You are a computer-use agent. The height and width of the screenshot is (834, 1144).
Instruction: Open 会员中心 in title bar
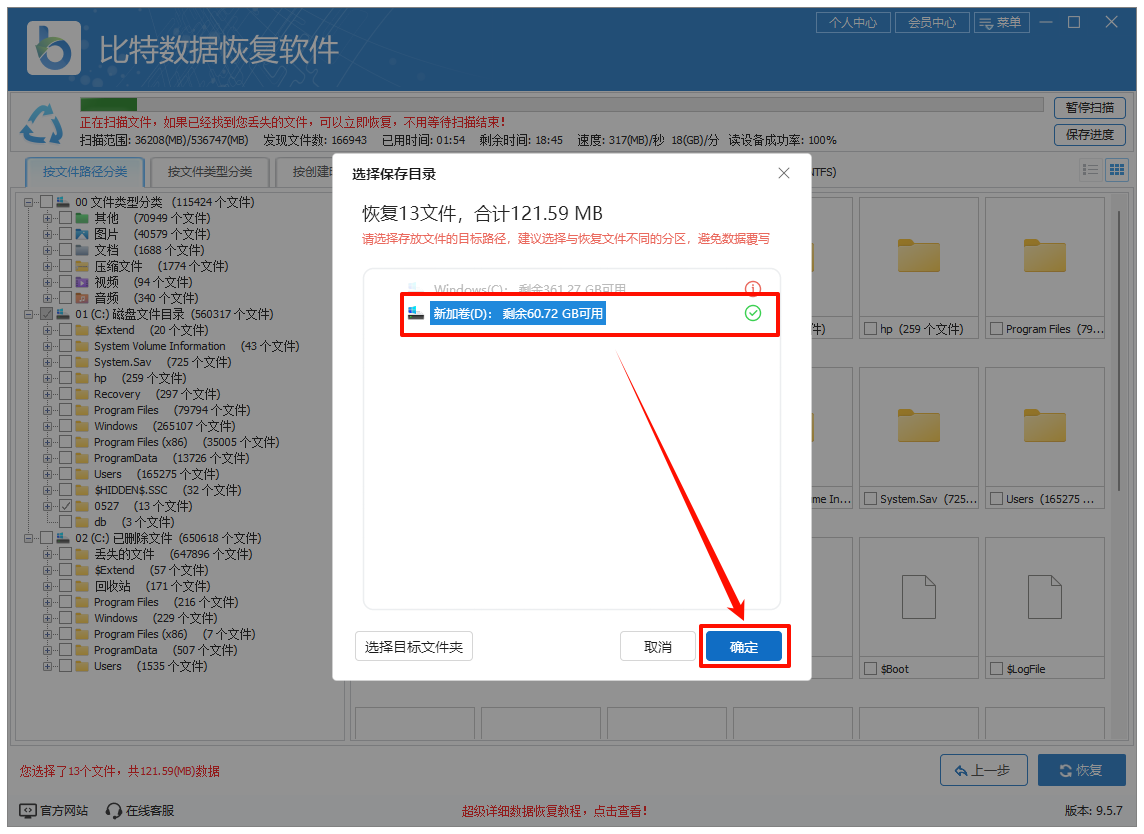pyautogui.click(x=932, y=23)
